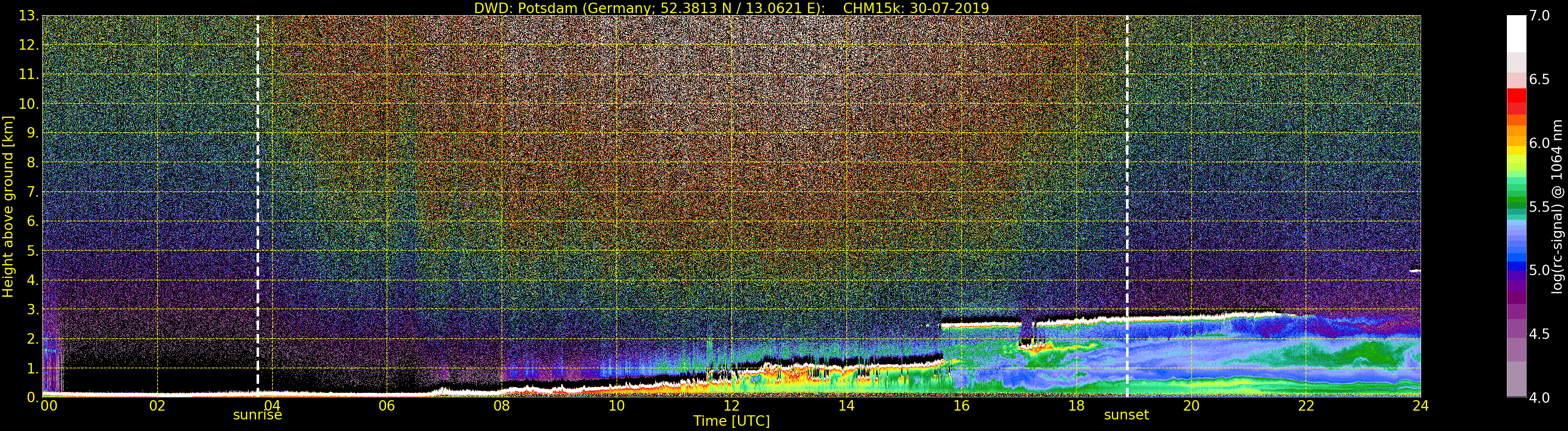Click the colorbar tick value 5.0
1568x431 pixels.
[x=1539, y=270]
